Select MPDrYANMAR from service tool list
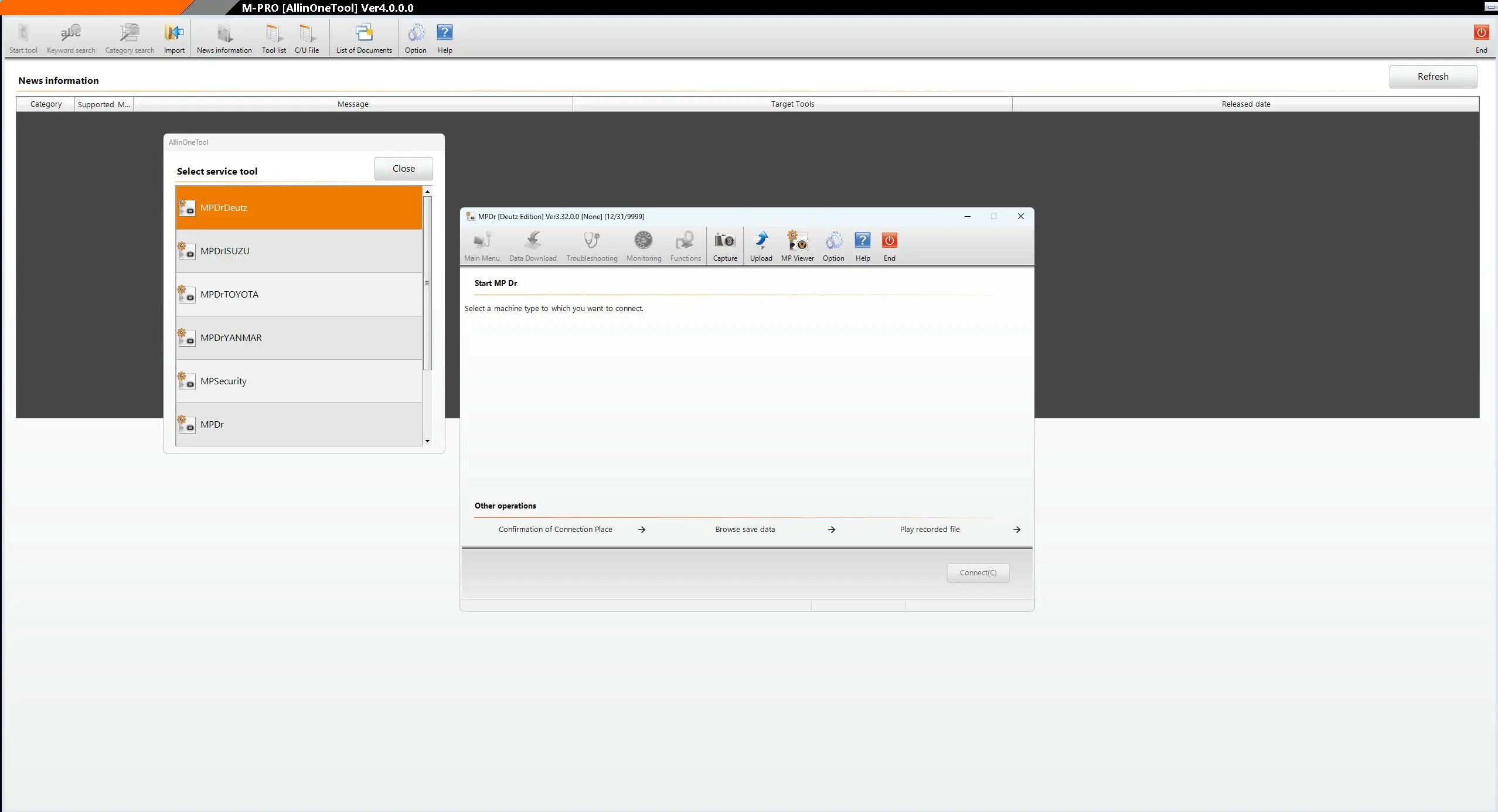 [x=299, y=338]
